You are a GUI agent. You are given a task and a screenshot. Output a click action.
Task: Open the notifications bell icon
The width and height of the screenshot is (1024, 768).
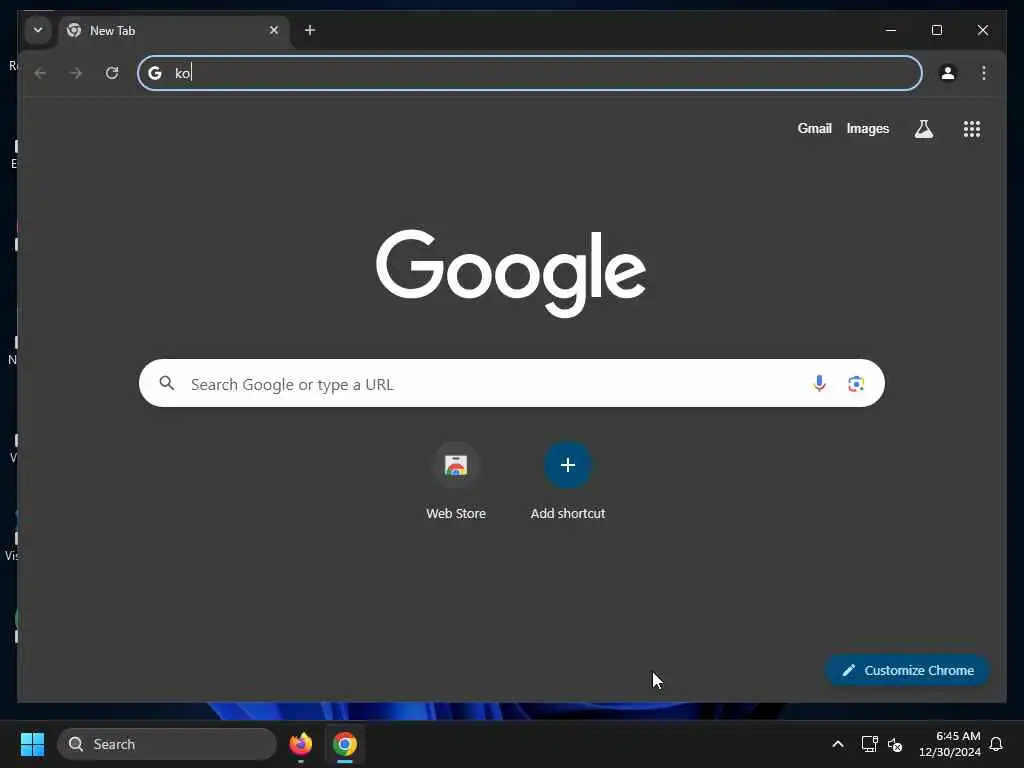point(996,744)
